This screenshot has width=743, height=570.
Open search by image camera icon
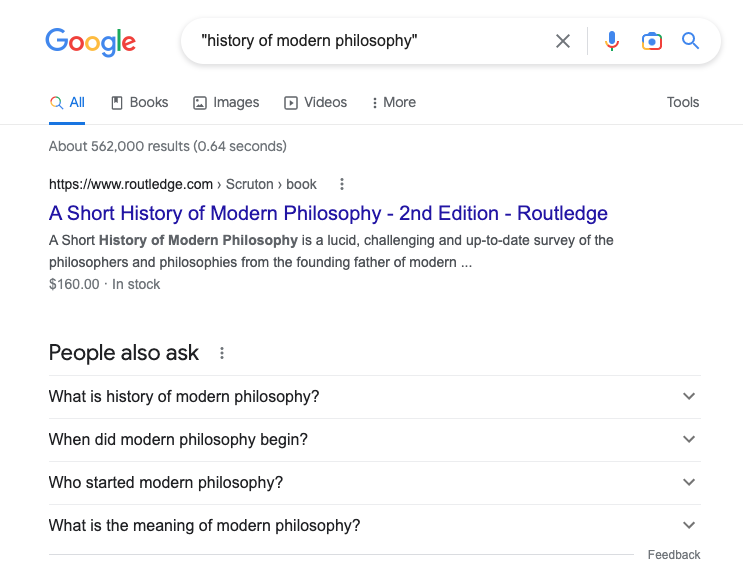pyautogui.click(x=652, y=41)
